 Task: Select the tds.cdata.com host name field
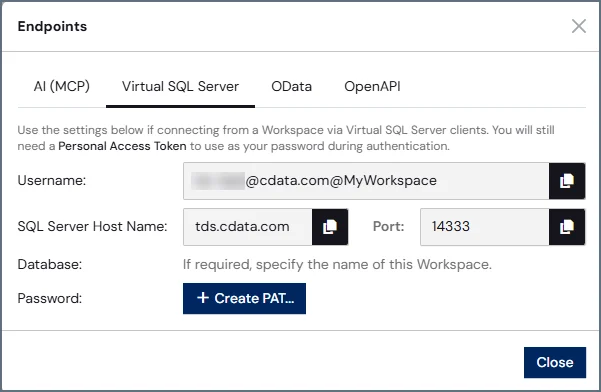(248, 227)
